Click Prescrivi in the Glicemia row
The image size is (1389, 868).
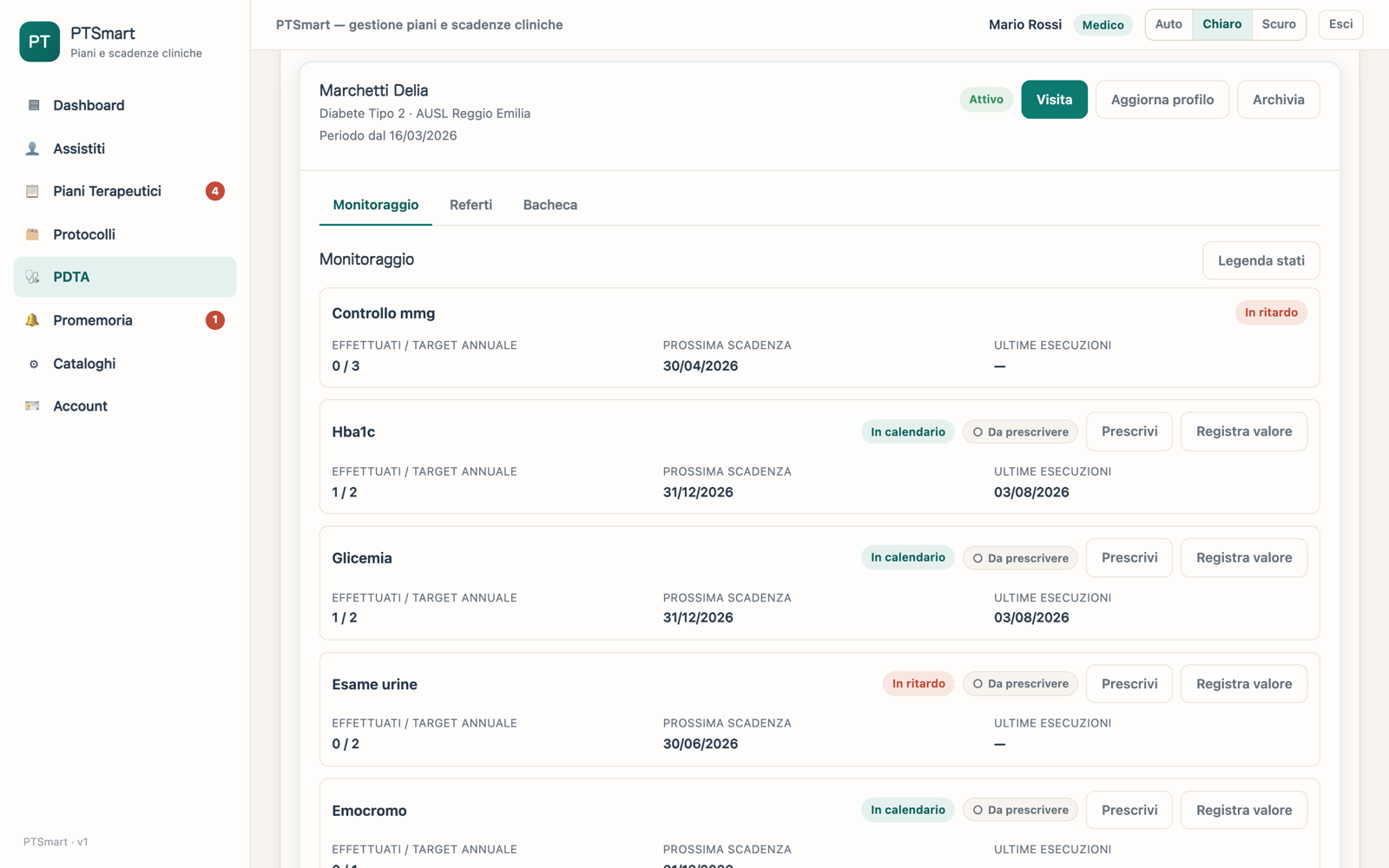[1129, 557]
